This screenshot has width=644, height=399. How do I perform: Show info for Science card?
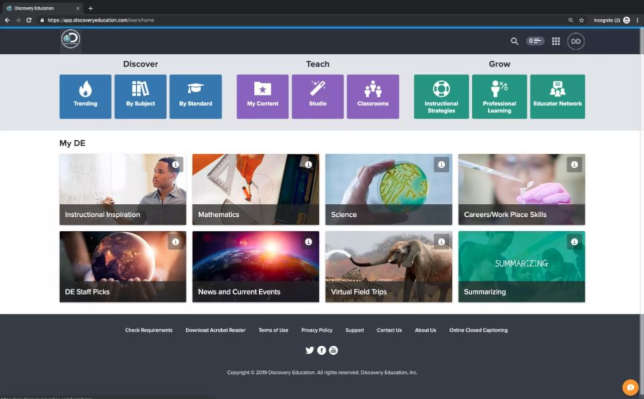[442, 164]
